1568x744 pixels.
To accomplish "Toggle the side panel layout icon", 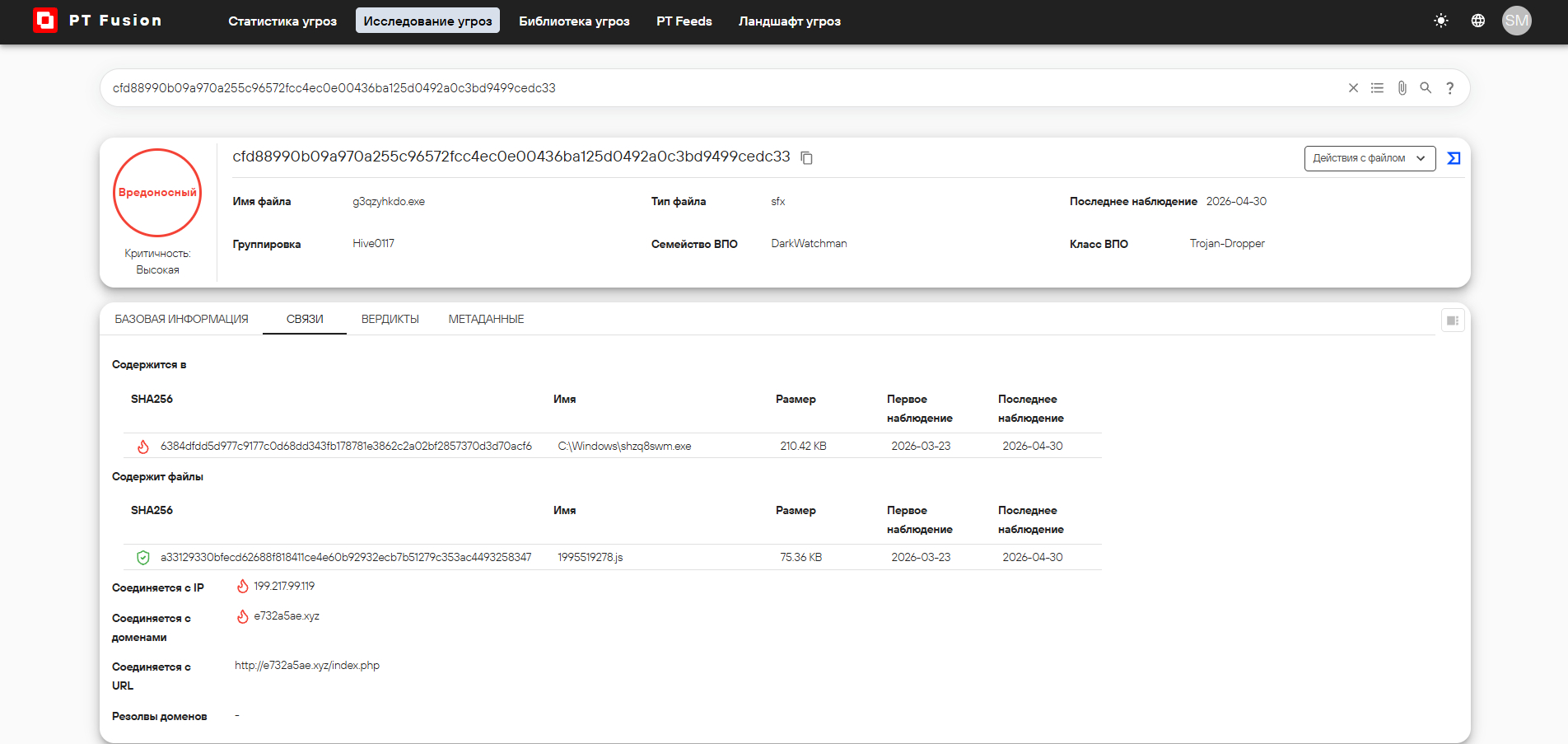I will pyautogui.click(x=1453, y=321).
